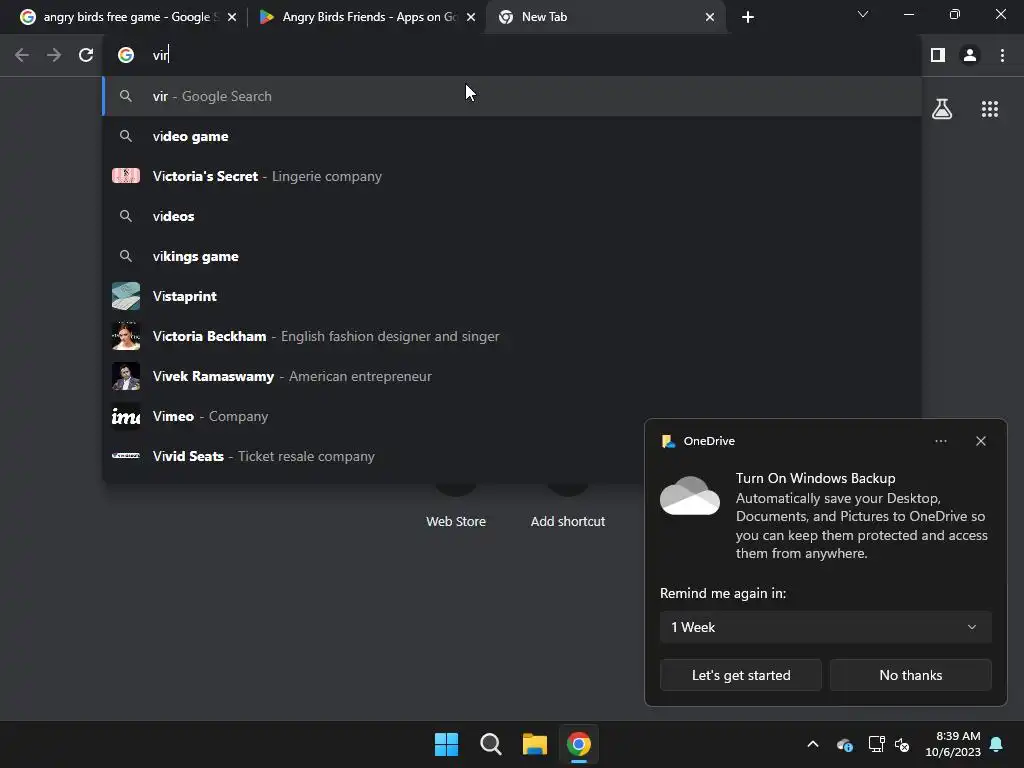
Task: Open the Windows Start menu
Action: (447, 744)
